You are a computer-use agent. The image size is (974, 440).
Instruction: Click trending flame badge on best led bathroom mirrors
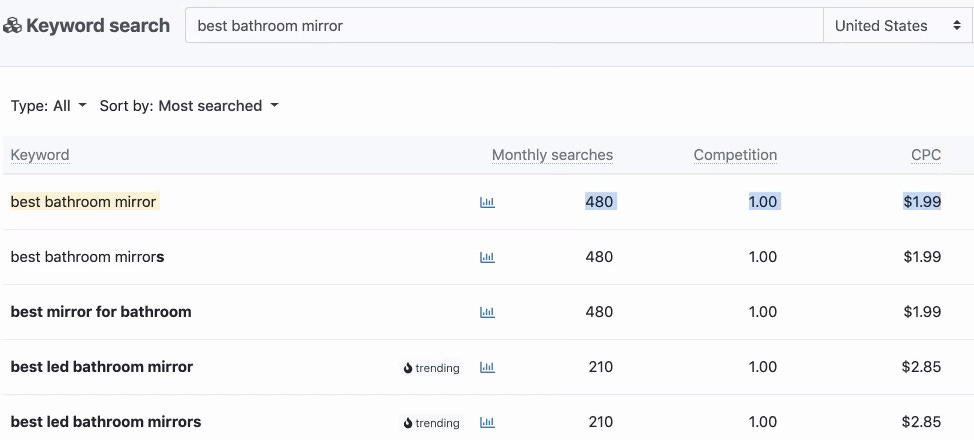coord(432,423)
